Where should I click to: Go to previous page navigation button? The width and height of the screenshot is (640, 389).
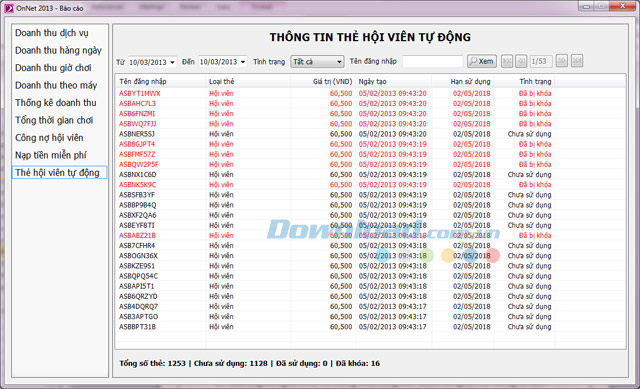[x=521, y=61]
